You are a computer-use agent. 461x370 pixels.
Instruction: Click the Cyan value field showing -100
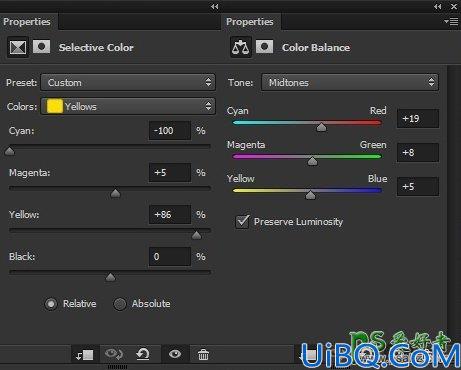[170, 131]
